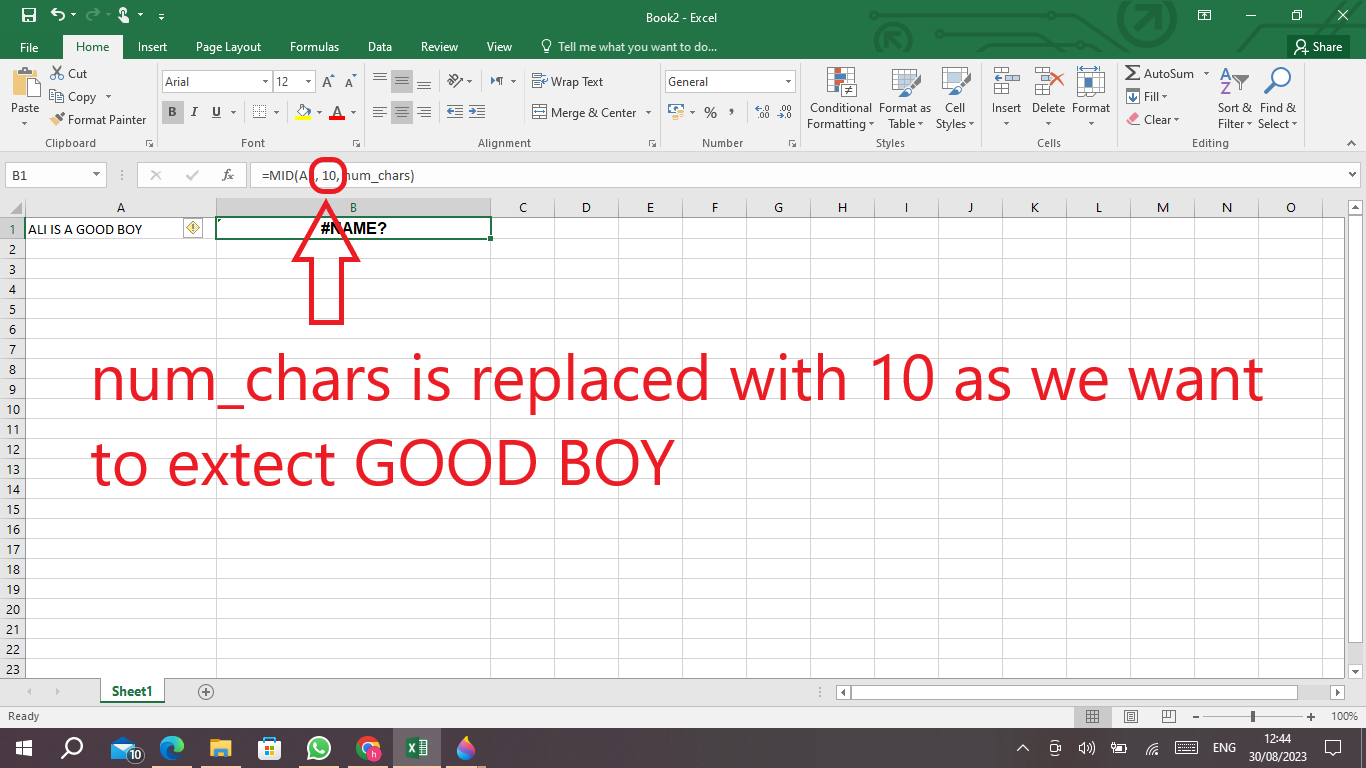Viewport: 1366px width, 768px height.
Task: Open the Name Box dropdown arrow
Action: point(97,175)
